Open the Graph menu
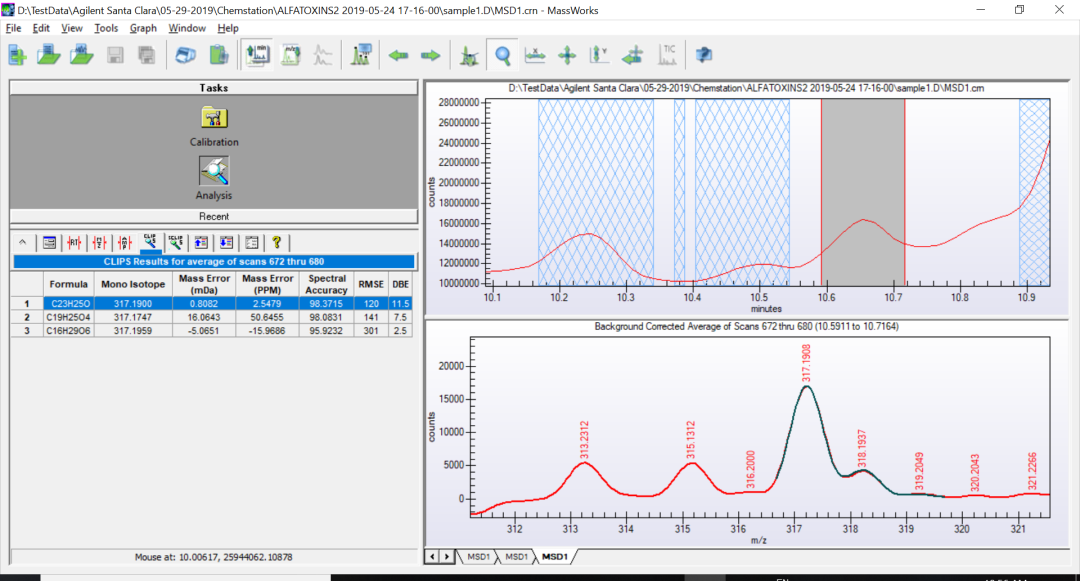 (x=142, y=28)
